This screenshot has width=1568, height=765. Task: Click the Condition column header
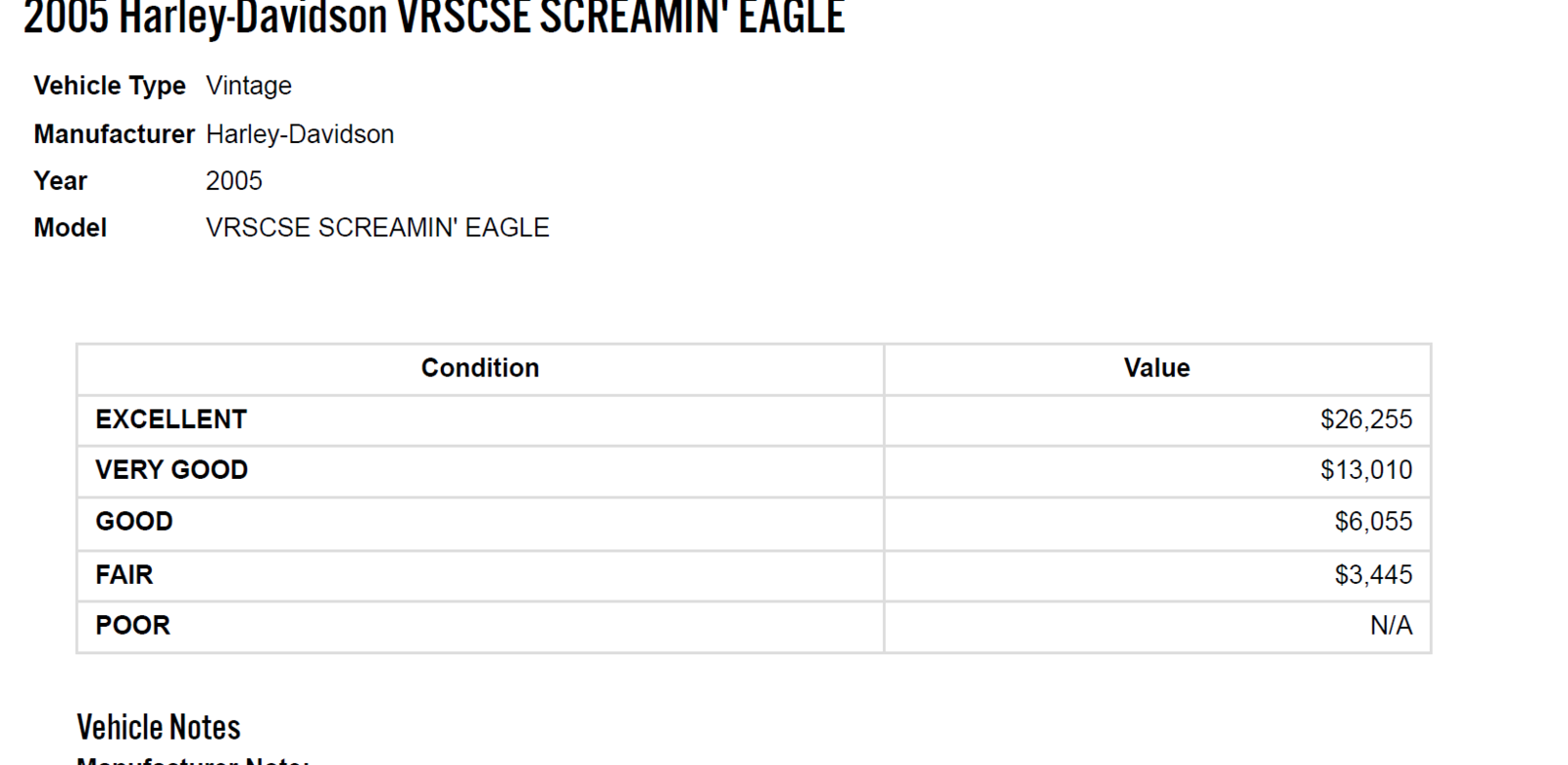click(480, 368)
